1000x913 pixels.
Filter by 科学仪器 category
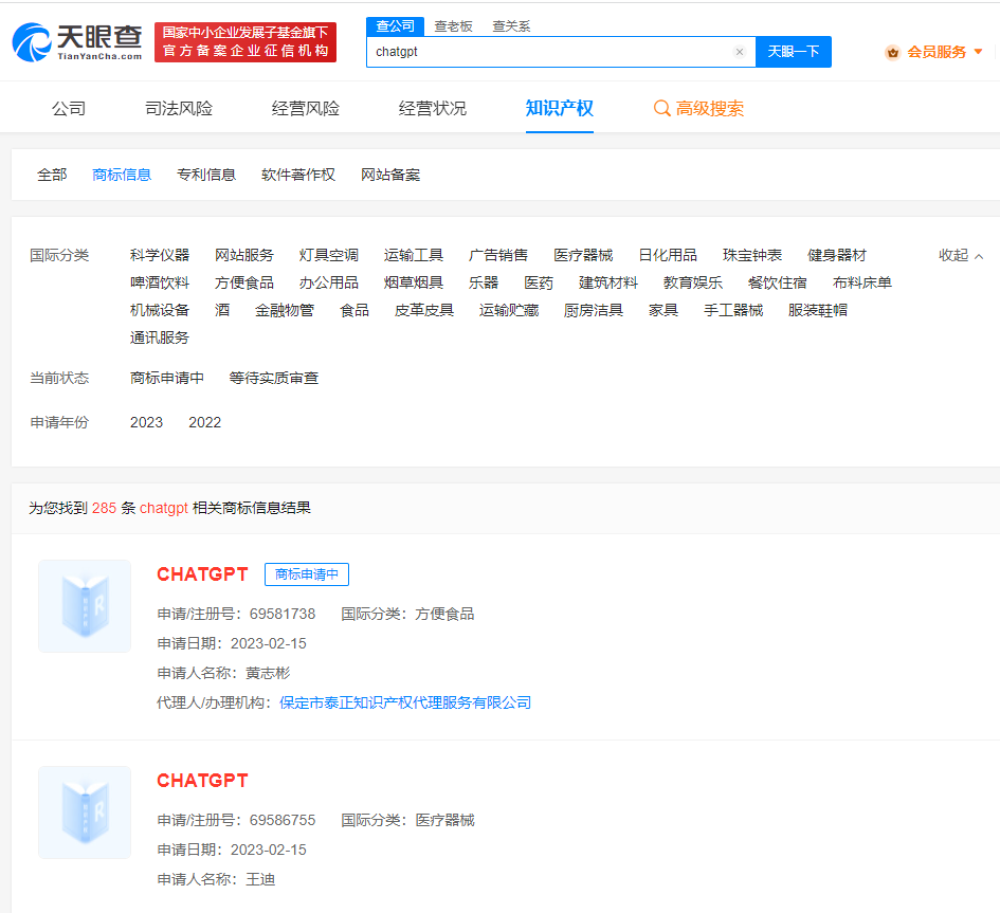tap(159, 255)
